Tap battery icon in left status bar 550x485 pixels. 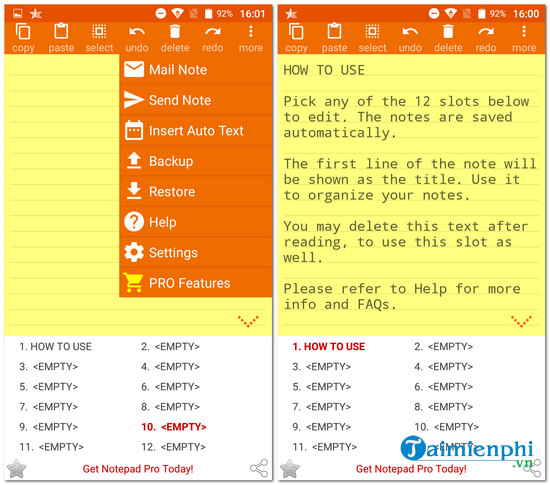coord(208,14)
